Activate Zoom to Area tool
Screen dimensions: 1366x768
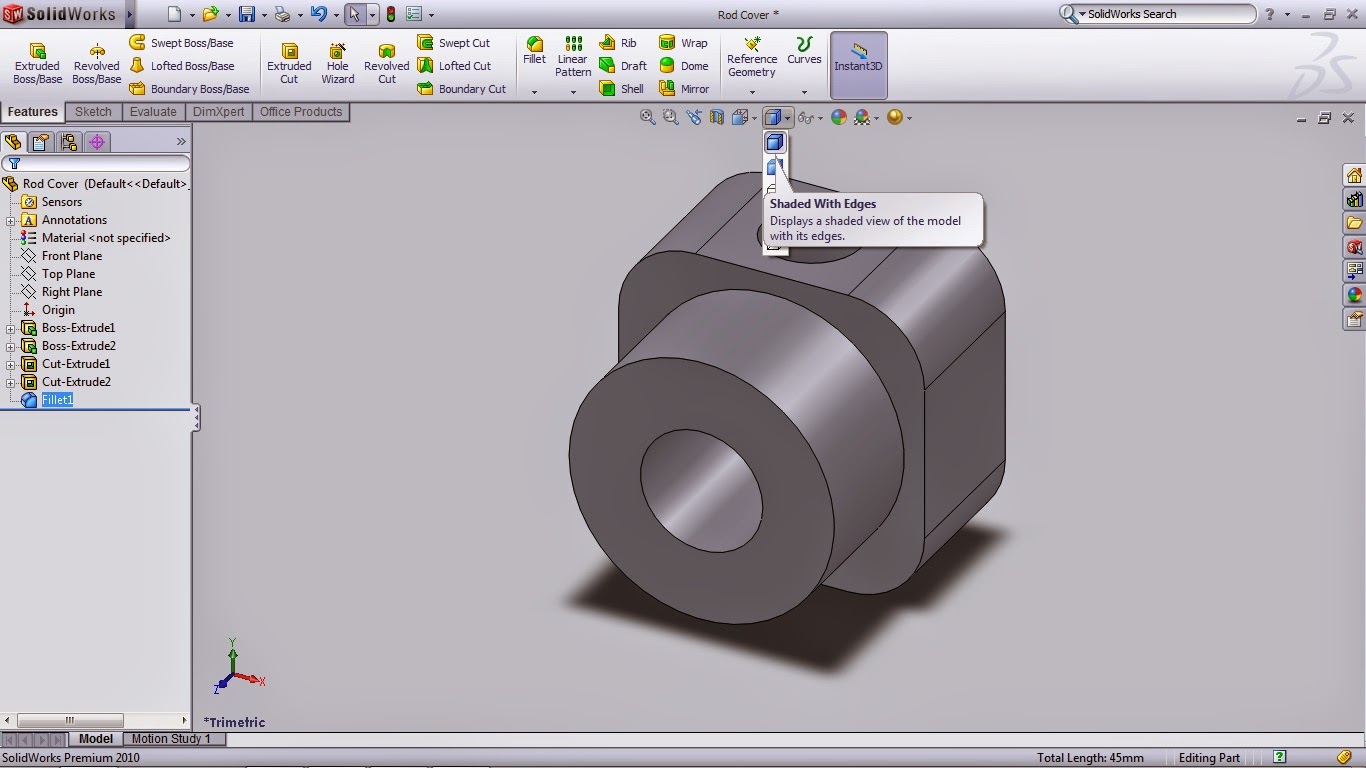(x=671, y=117)
